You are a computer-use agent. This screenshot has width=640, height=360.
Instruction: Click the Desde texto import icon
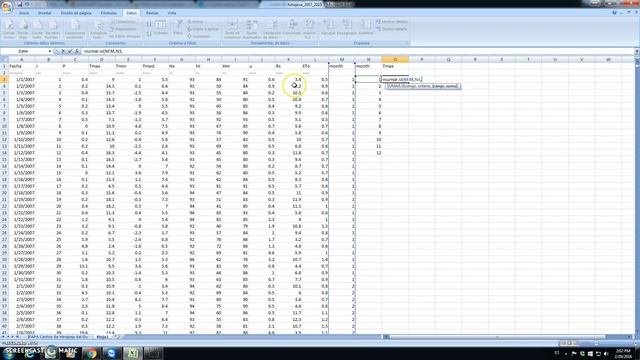[x=37, y=29]
